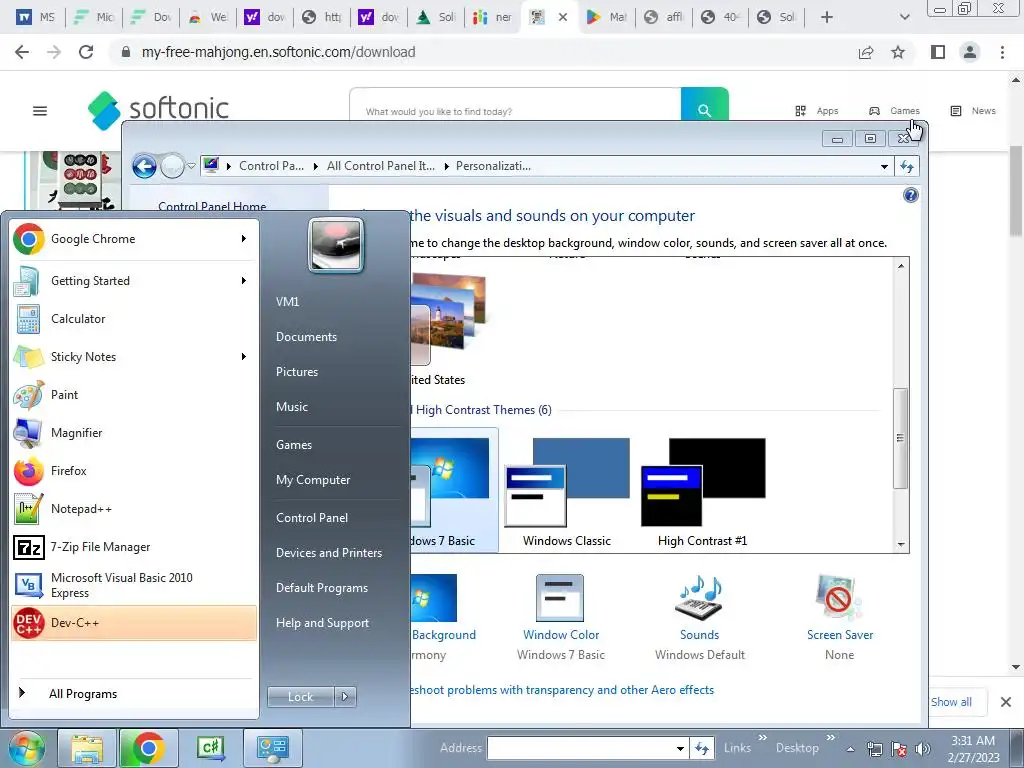Image resolution: width=1024 pixels, height=768 pixels.
Task: Click Show all downloads link
Action: (x=951, y=702)
